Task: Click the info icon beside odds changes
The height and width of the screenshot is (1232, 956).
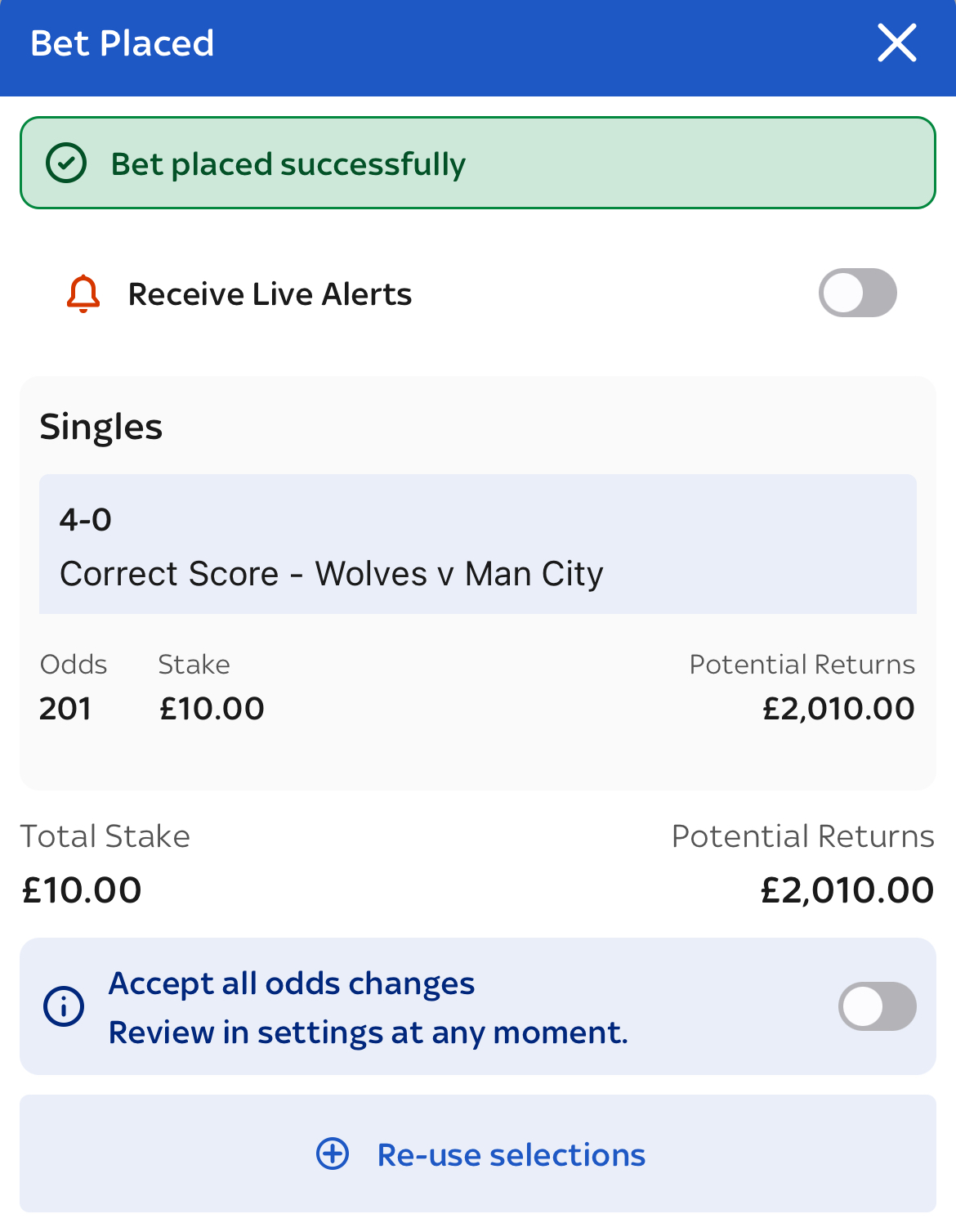Action: pos(64,1006)
